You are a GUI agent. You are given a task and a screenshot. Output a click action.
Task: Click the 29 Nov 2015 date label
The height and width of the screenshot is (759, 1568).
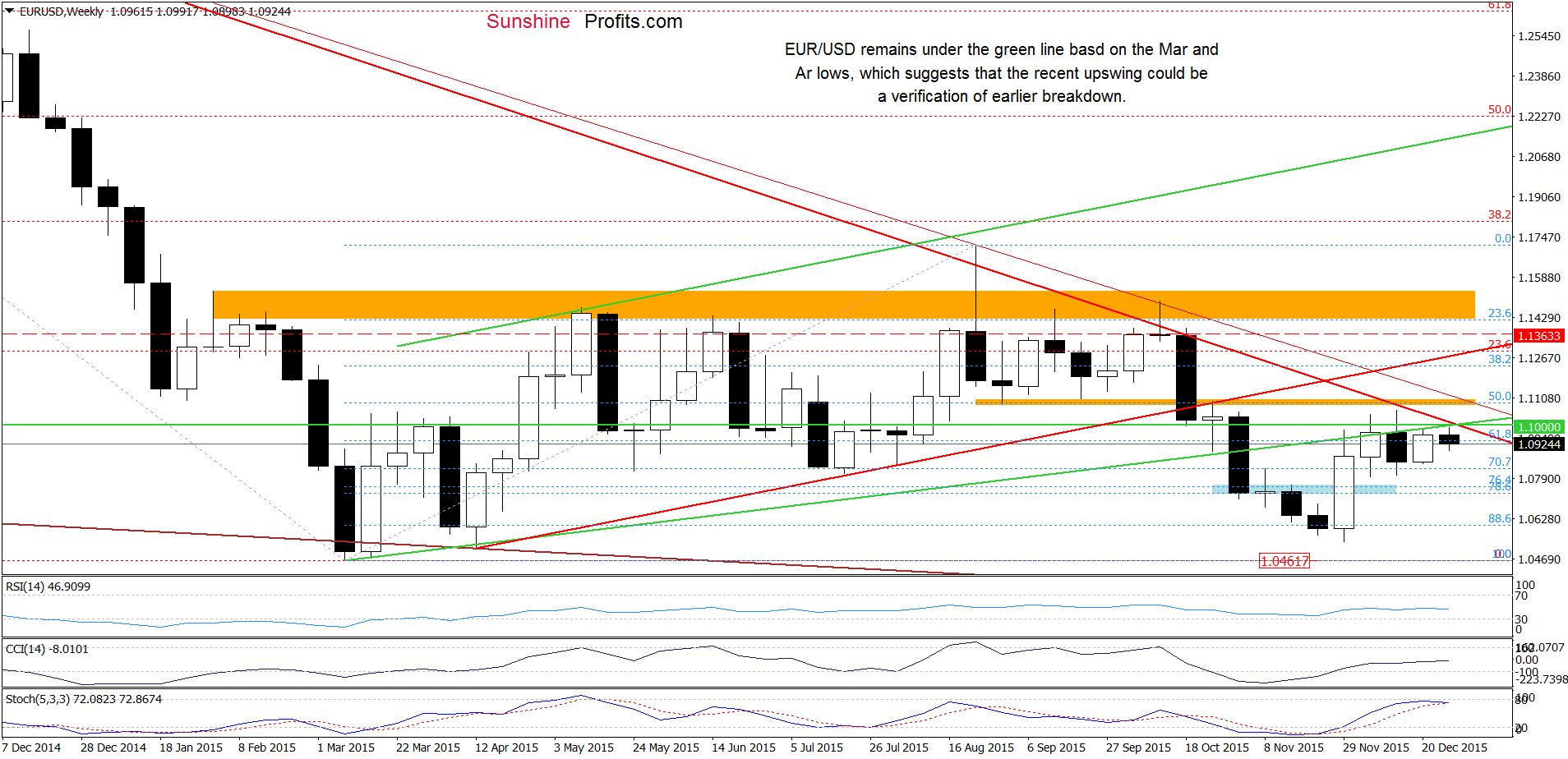1376,747
